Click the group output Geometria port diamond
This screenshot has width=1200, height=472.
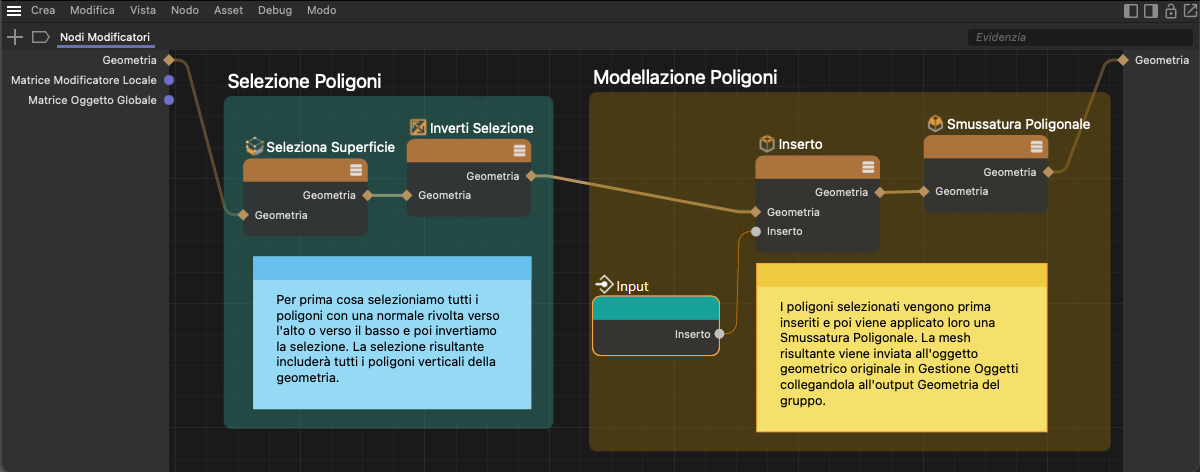[1124, 61]
